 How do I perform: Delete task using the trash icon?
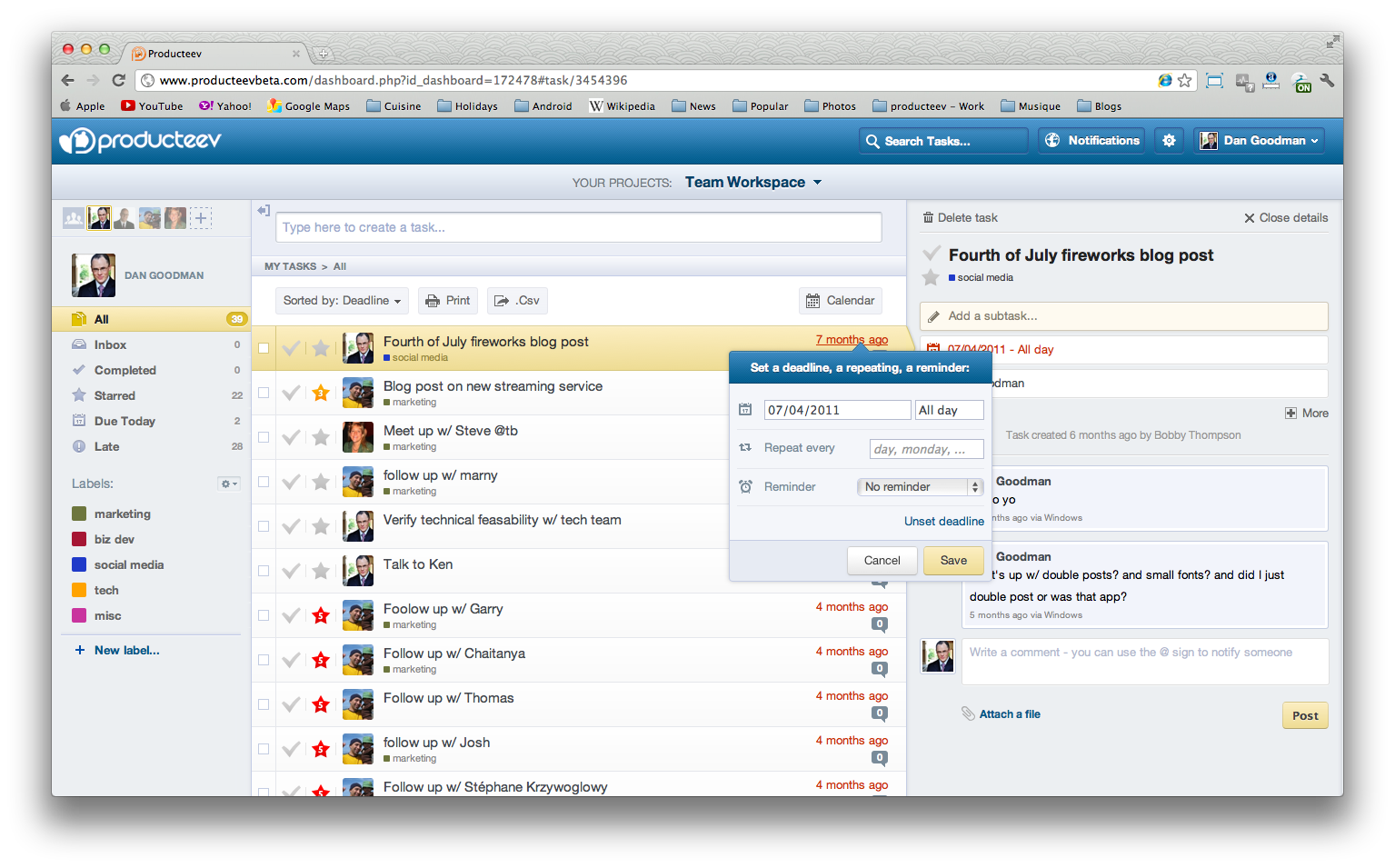[x=928, y=218]
